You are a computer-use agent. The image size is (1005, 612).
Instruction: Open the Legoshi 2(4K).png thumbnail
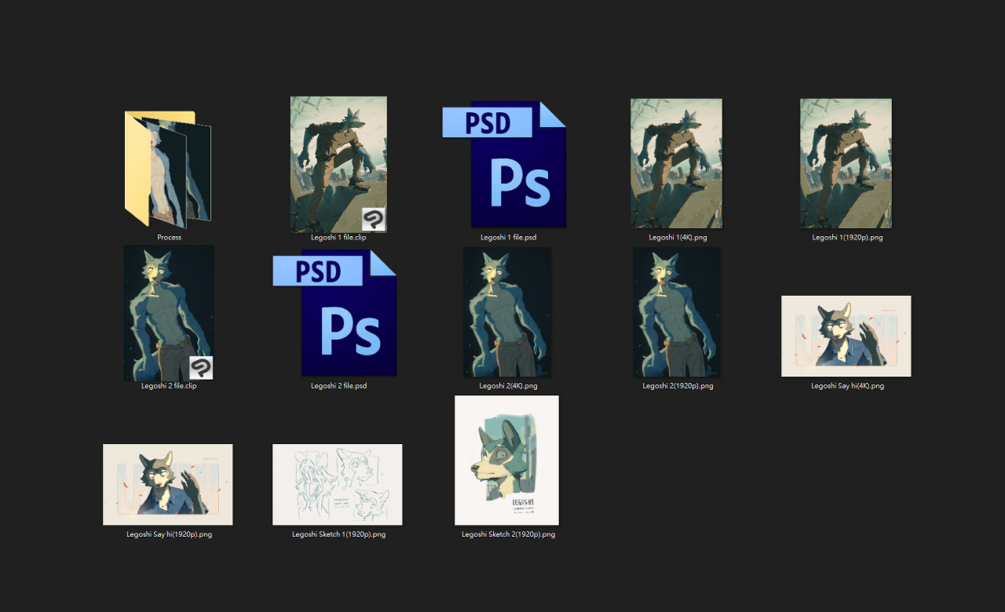[507, 312]
